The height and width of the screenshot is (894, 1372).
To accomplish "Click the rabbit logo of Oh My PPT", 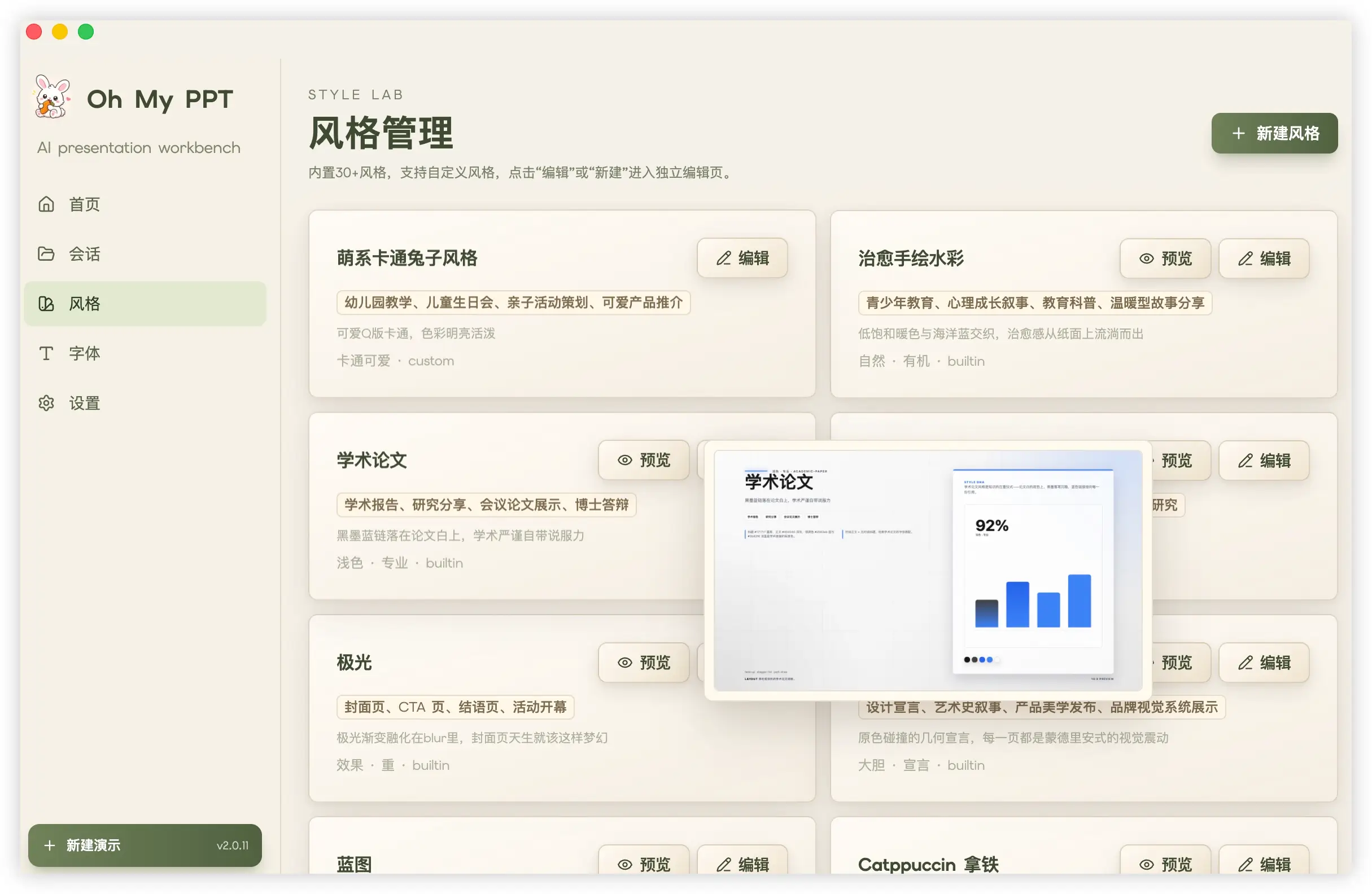I will 53,98.
